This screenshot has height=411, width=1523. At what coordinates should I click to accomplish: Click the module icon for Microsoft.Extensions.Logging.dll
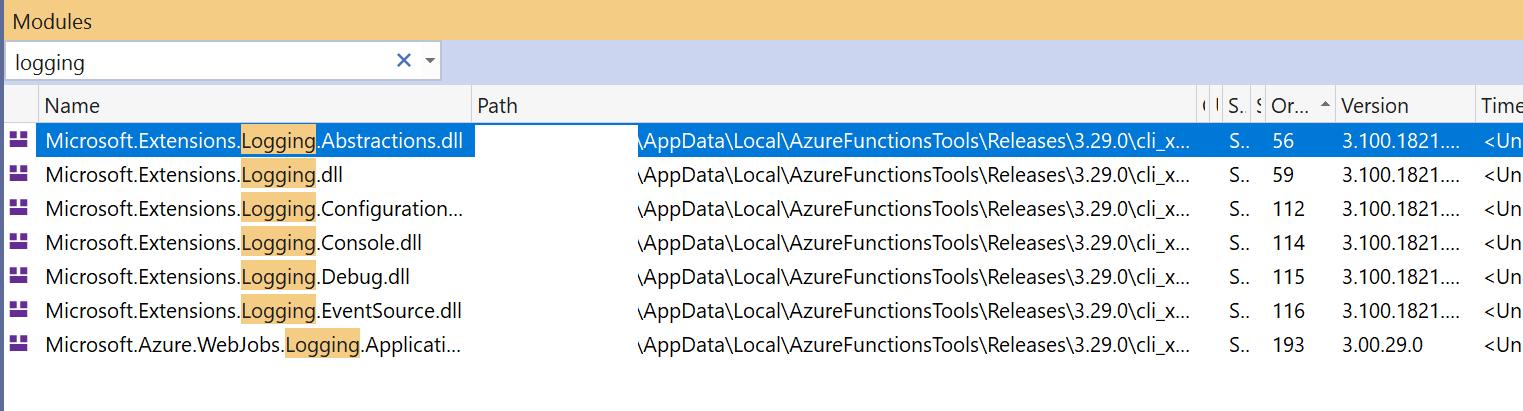coord(18,175)
